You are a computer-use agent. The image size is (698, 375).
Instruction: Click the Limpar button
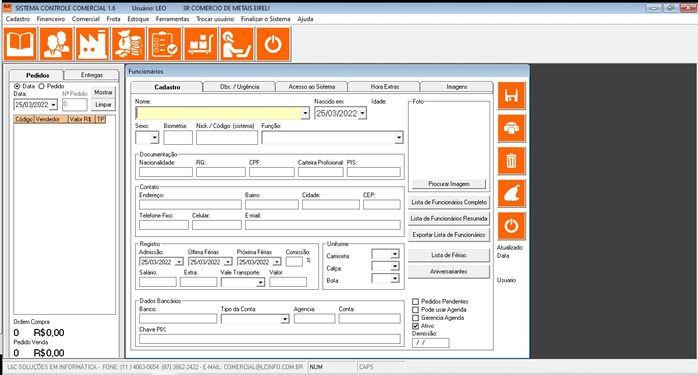pos(103,105)
